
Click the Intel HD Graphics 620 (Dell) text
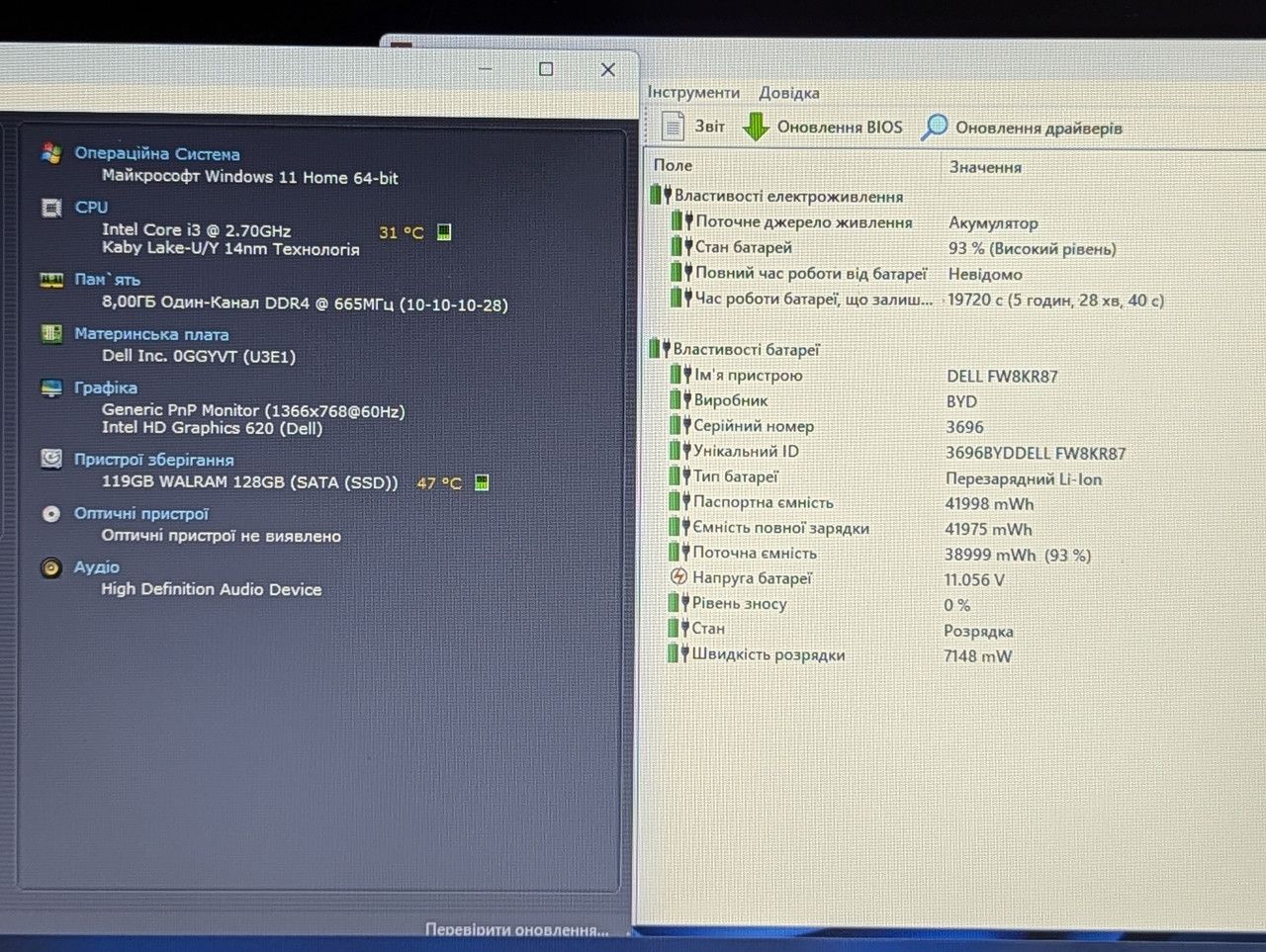[x=212, y=428]
